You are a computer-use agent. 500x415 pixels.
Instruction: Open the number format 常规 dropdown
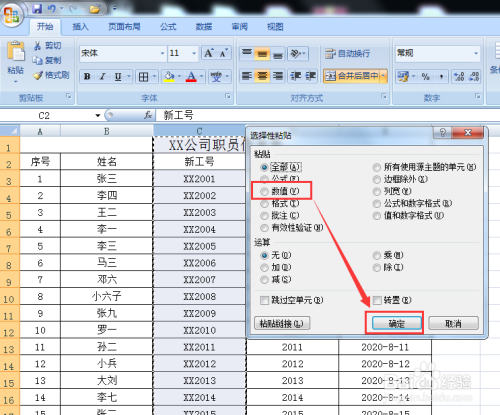point(476,53)
